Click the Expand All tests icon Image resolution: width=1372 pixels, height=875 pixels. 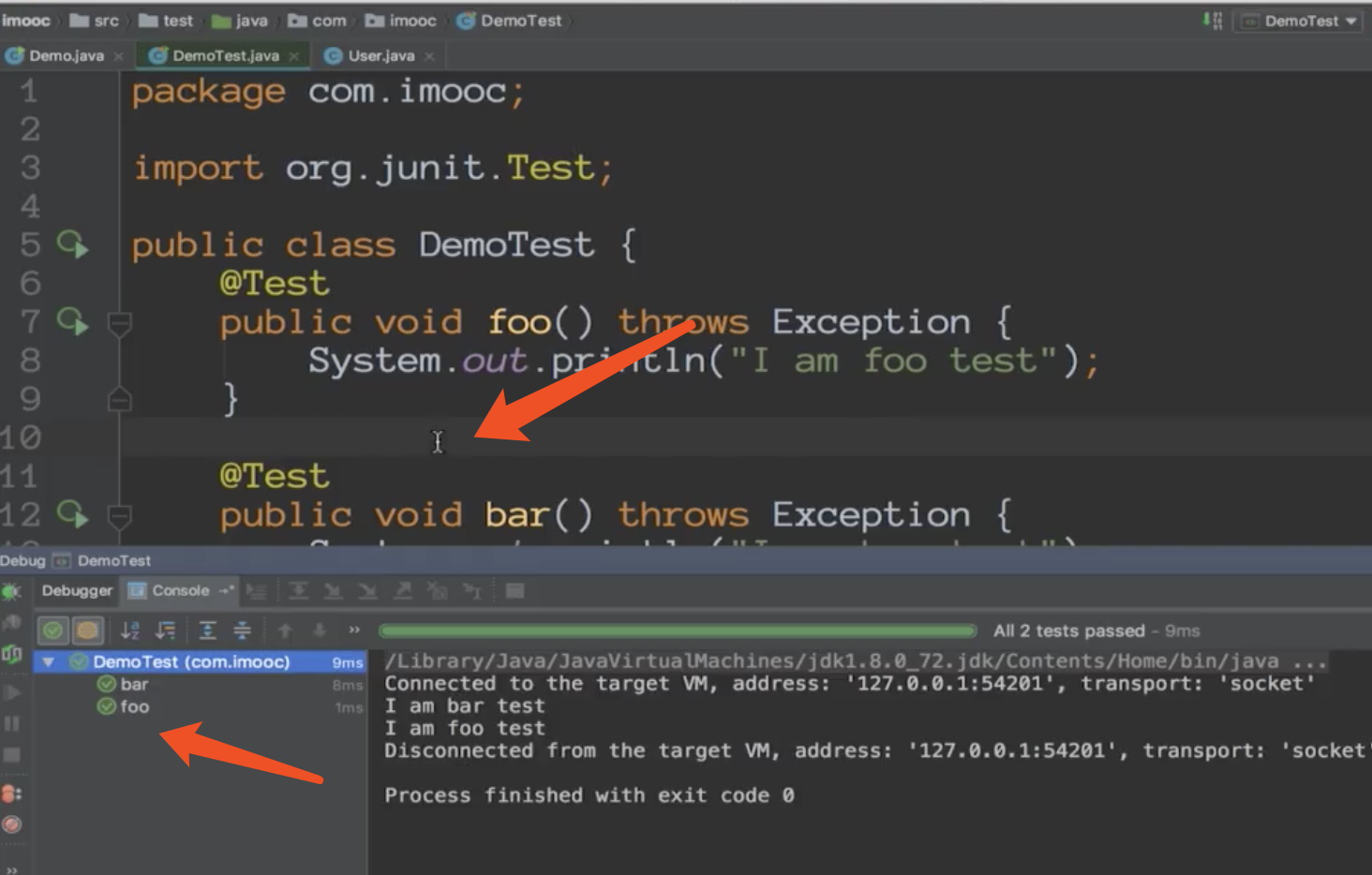coord(207,630)
